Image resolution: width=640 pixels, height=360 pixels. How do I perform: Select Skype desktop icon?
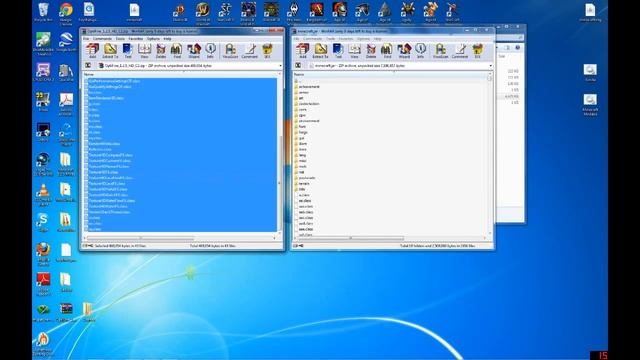pyautogui.click(x=43, y=222)
